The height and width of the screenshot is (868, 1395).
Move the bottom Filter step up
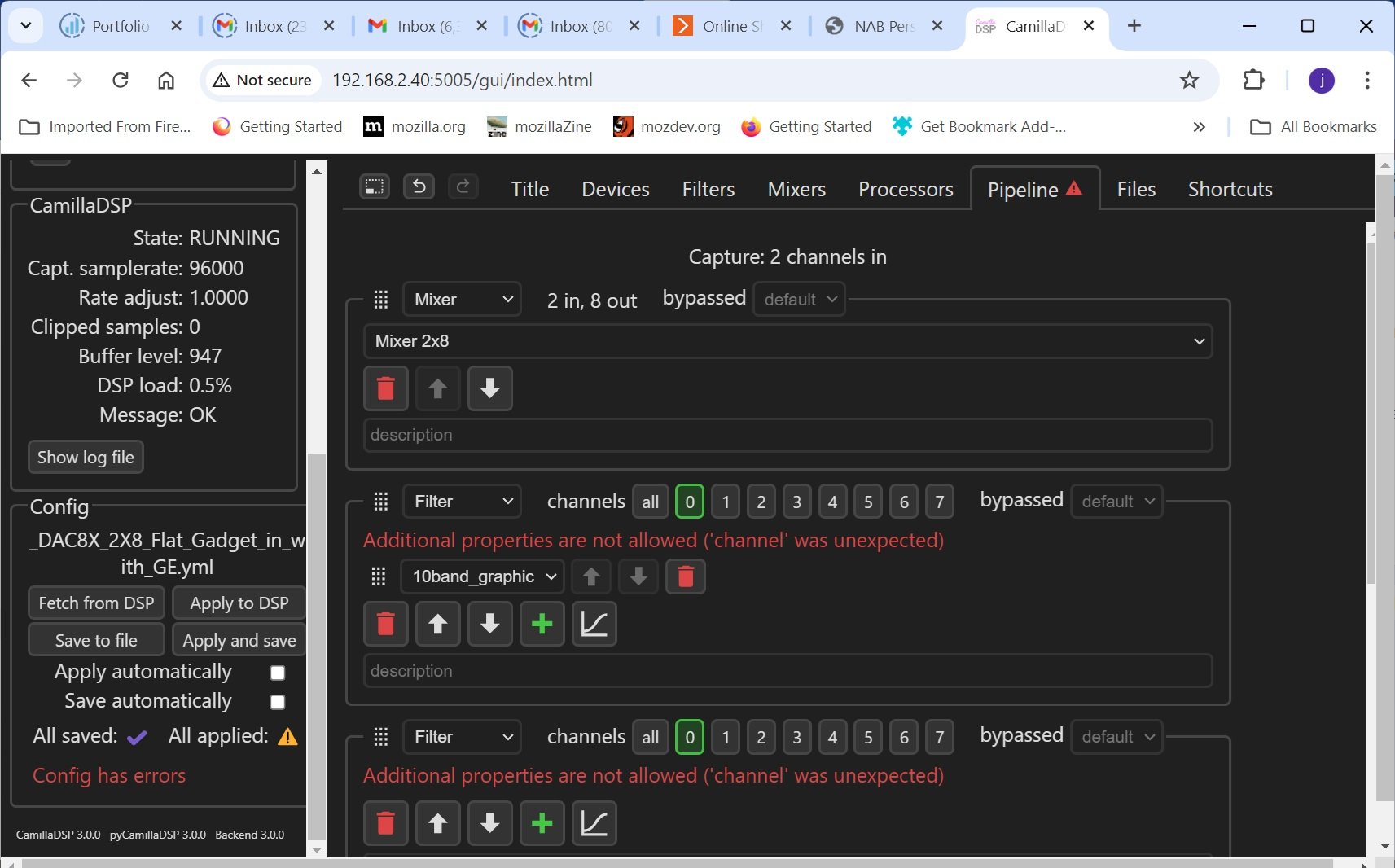click(x=438, y=823)
